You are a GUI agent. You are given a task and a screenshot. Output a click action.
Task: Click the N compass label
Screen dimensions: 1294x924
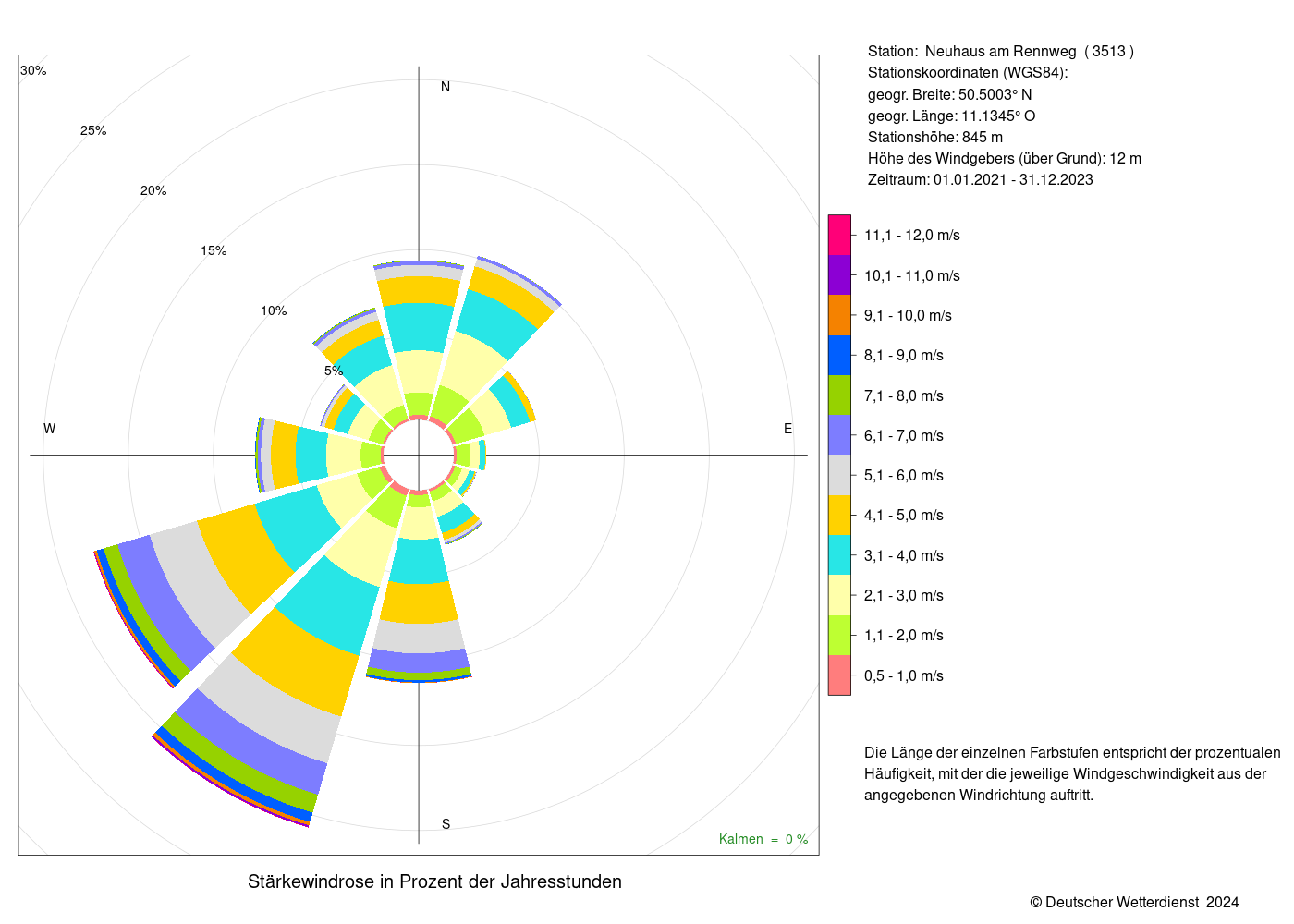446,87
